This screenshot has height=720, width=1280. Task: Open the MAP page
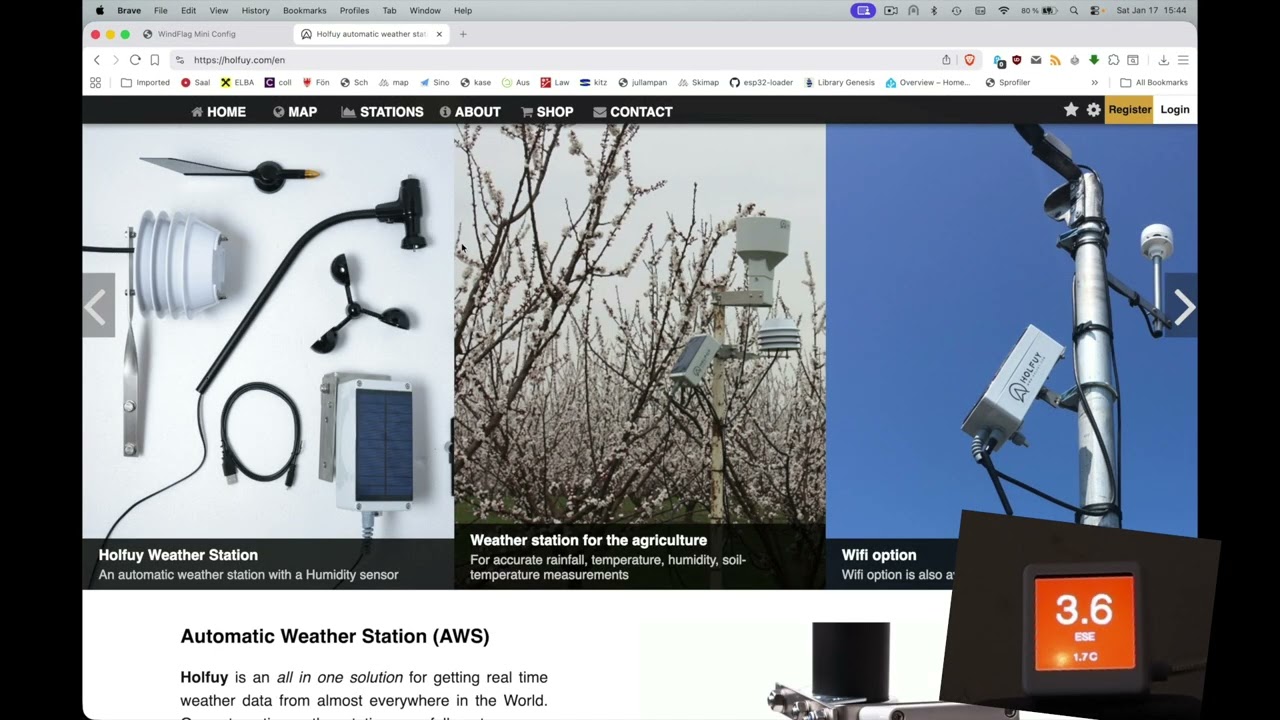295,112
